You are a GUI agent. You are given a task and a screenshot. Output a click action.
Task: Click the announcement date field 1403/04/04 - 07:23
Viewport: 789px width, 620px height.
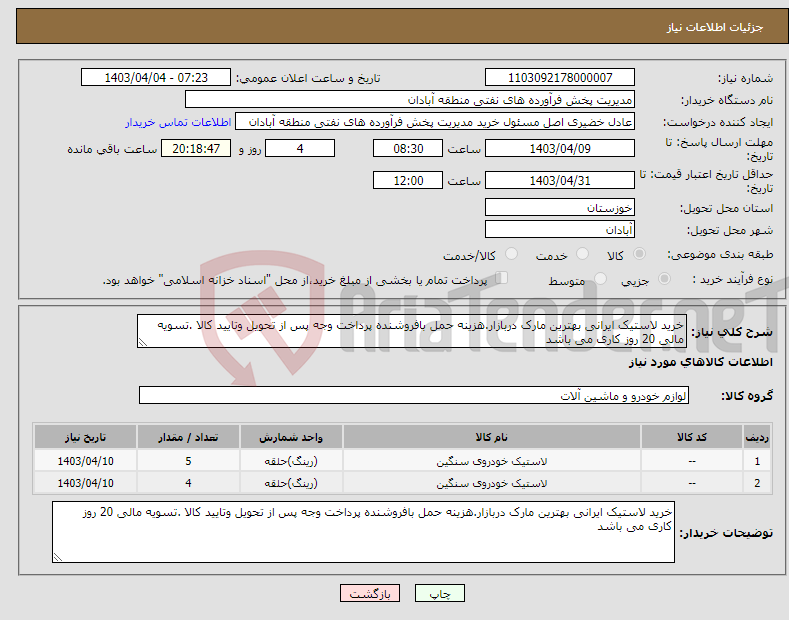[156, 78]
